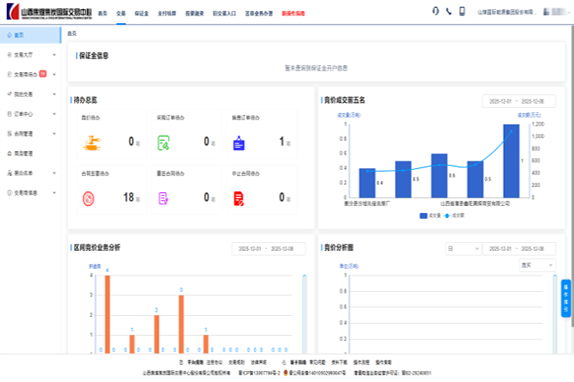
Task: Click the orange bar labeled 4
Action: pyautogui.click(x=107, y=314)
